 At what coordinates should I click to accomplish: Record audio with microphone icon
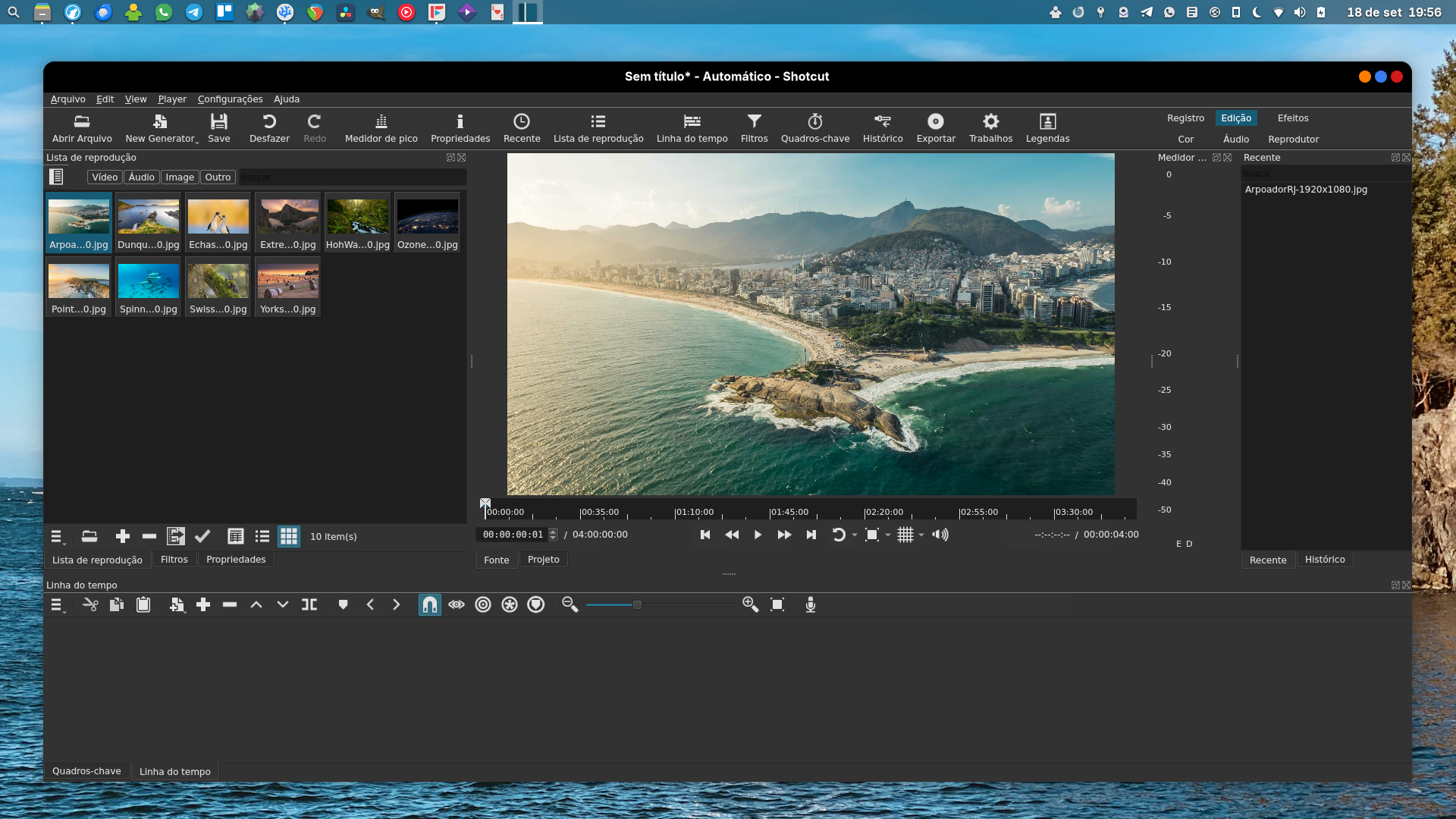pyautogui.click(x=810, y=604)
